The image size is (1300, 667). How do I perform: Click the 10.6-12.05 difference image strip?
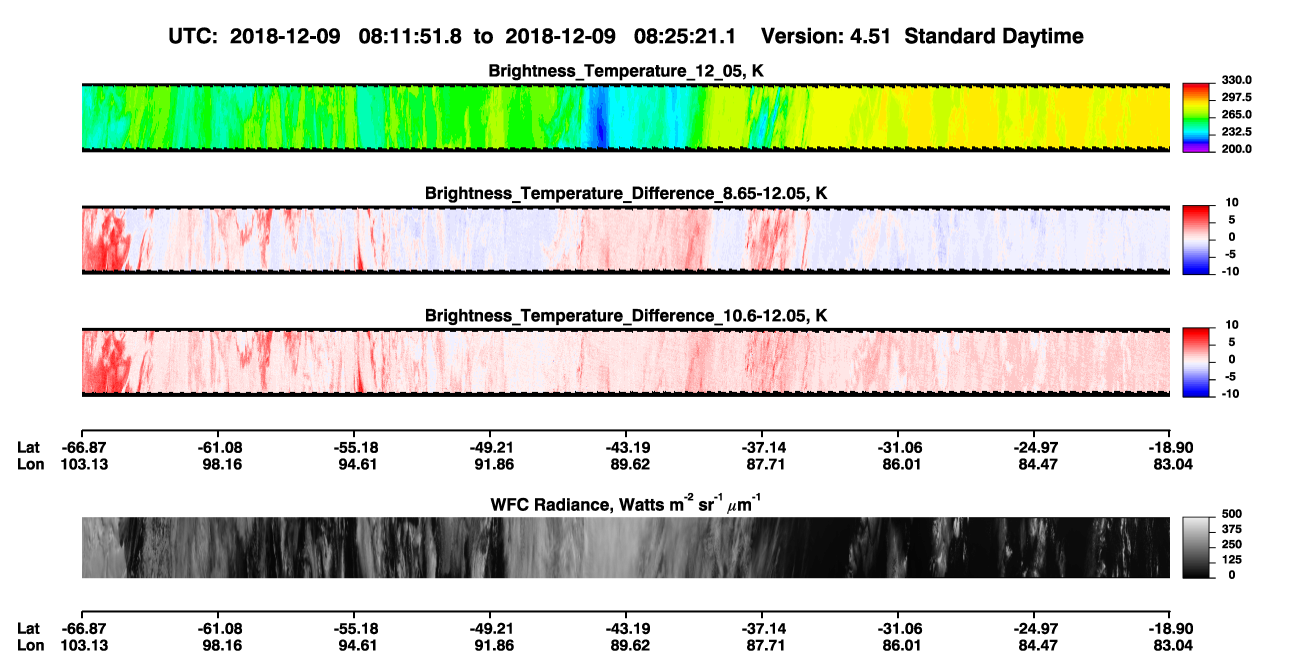click(x=626, y=361)
